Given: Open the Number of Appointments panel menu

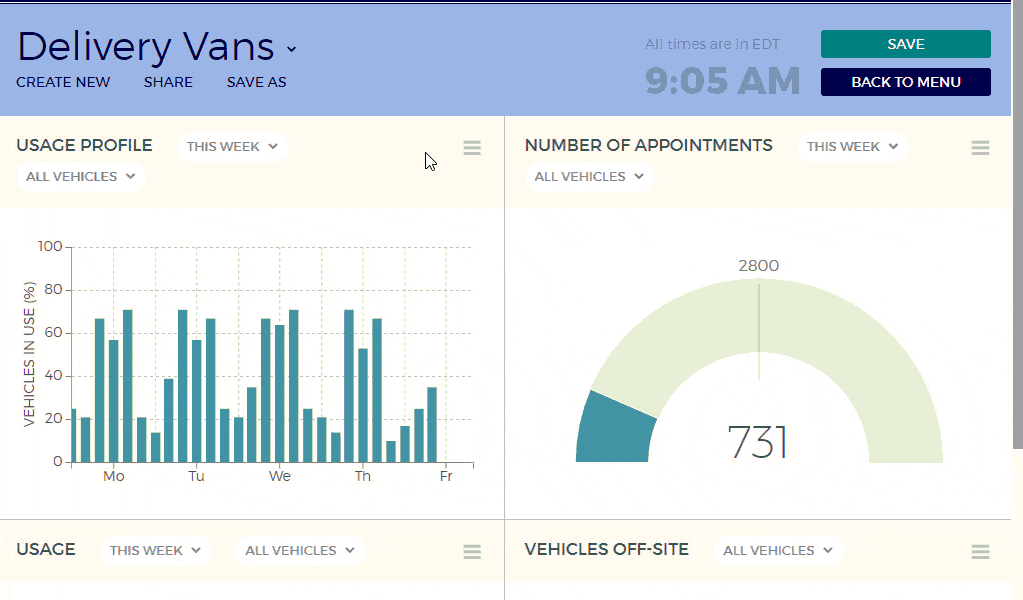Looking at the screenshot, I should pos(979,147).
